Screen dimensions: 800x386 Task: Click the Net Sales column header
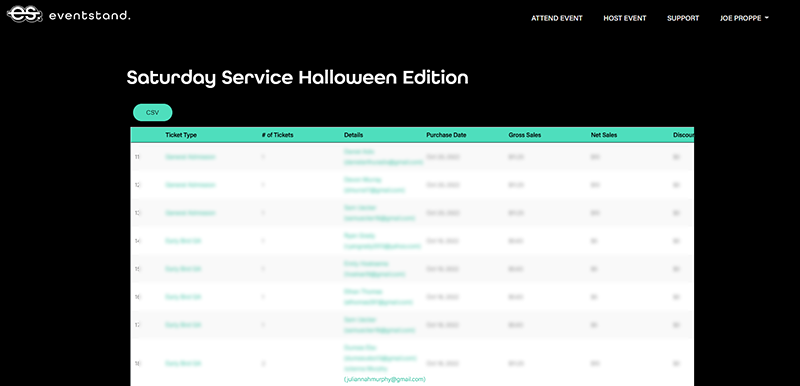click(x=604, y=135)
